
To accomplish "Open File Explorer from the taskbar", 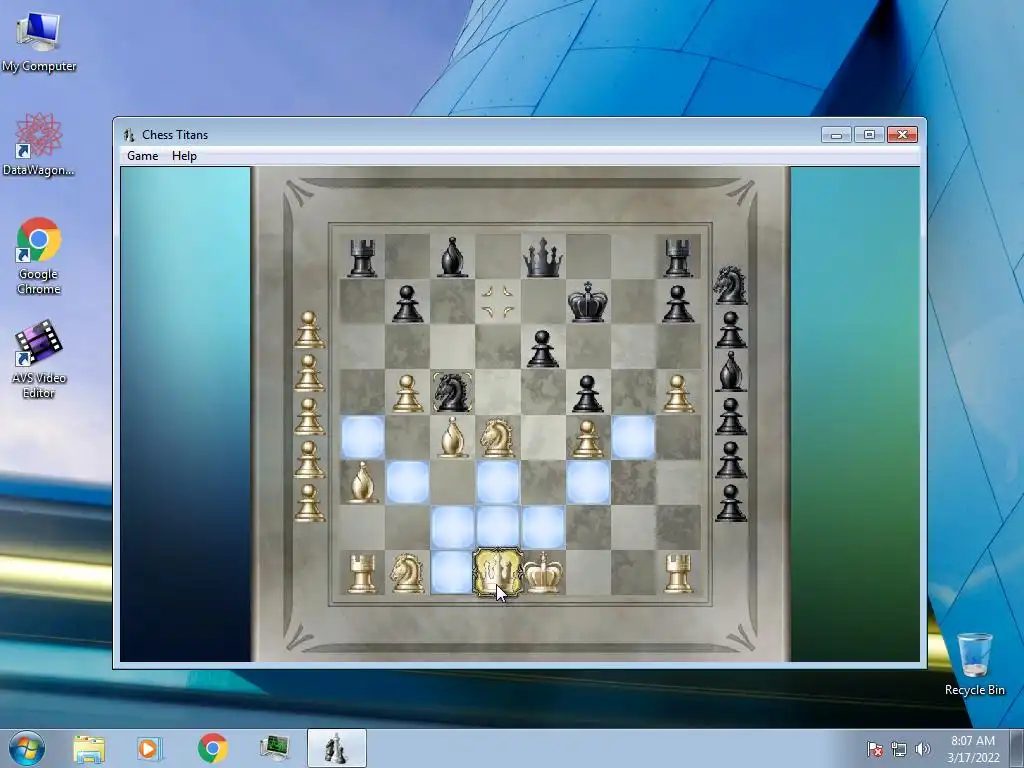I will click(x=89, y=748).
